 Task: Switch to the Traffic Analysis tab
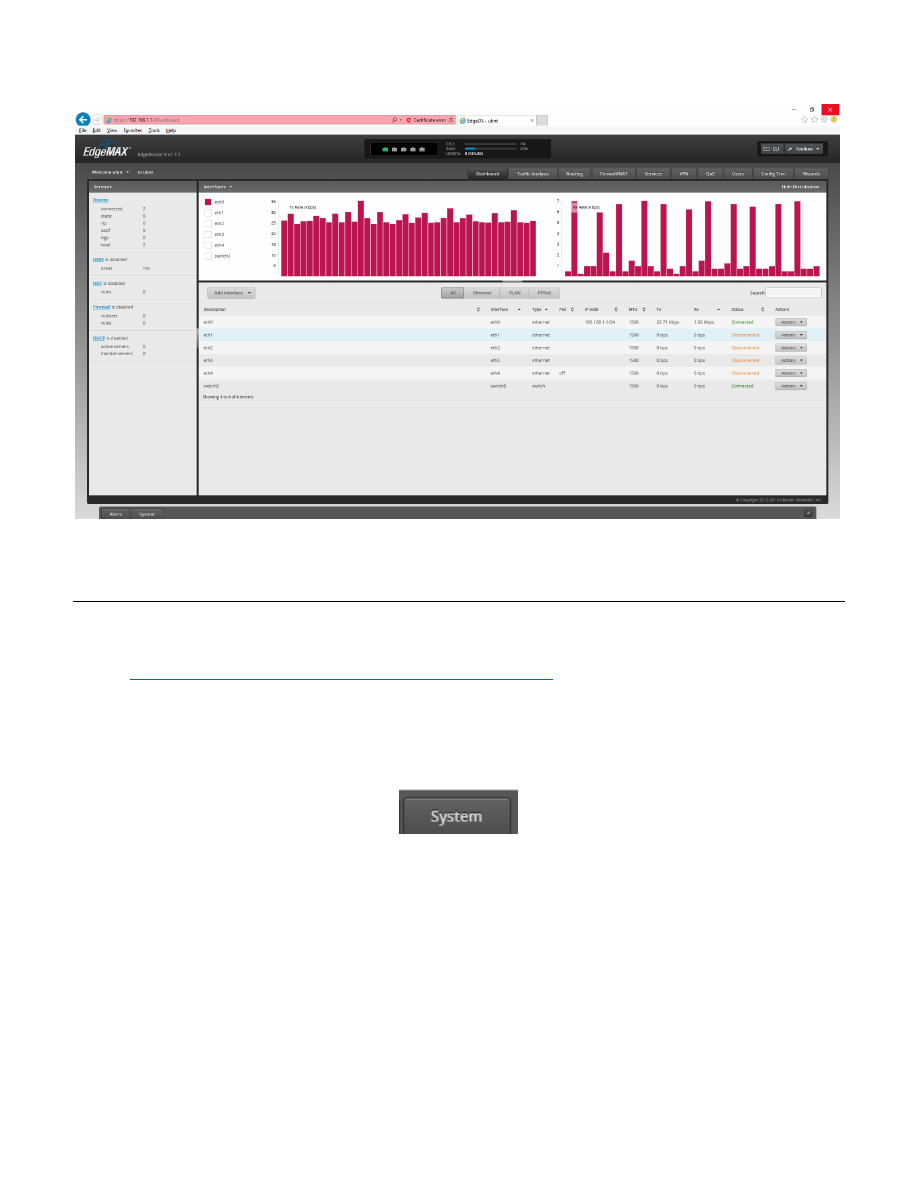tap(534, 173)
